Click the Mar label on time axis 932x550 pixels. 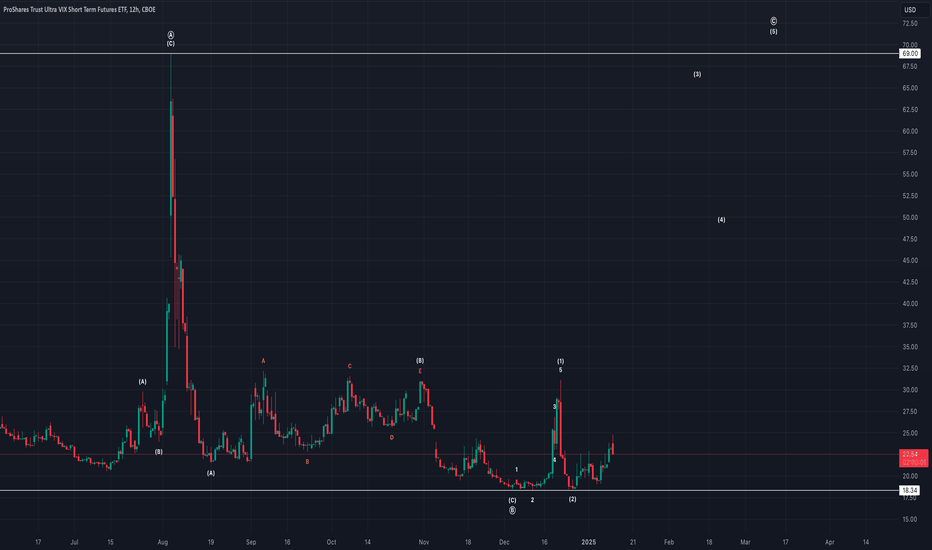(745, 542)
